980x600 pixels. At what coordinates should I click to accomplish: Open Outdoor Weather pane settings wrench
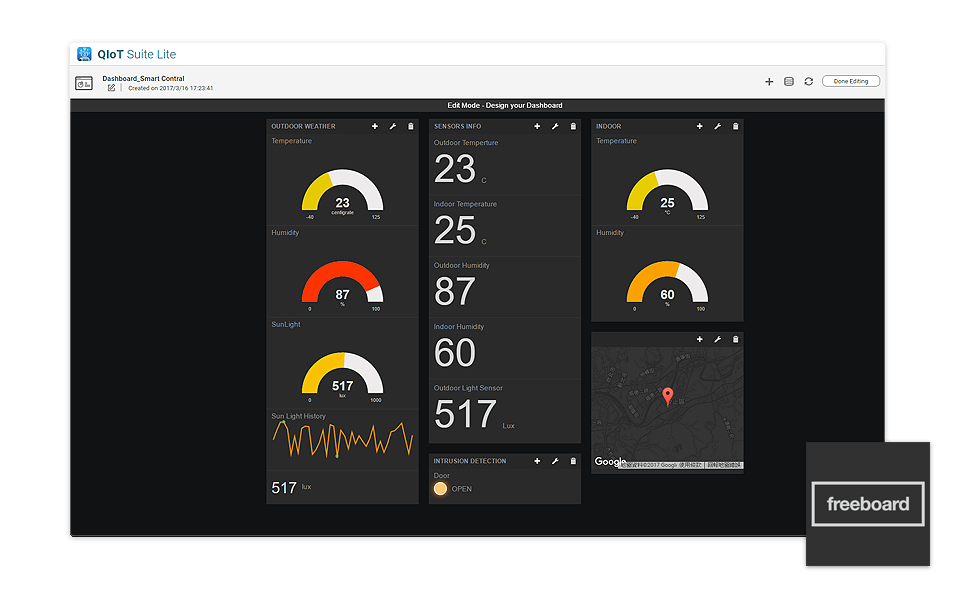pos(393,126)
